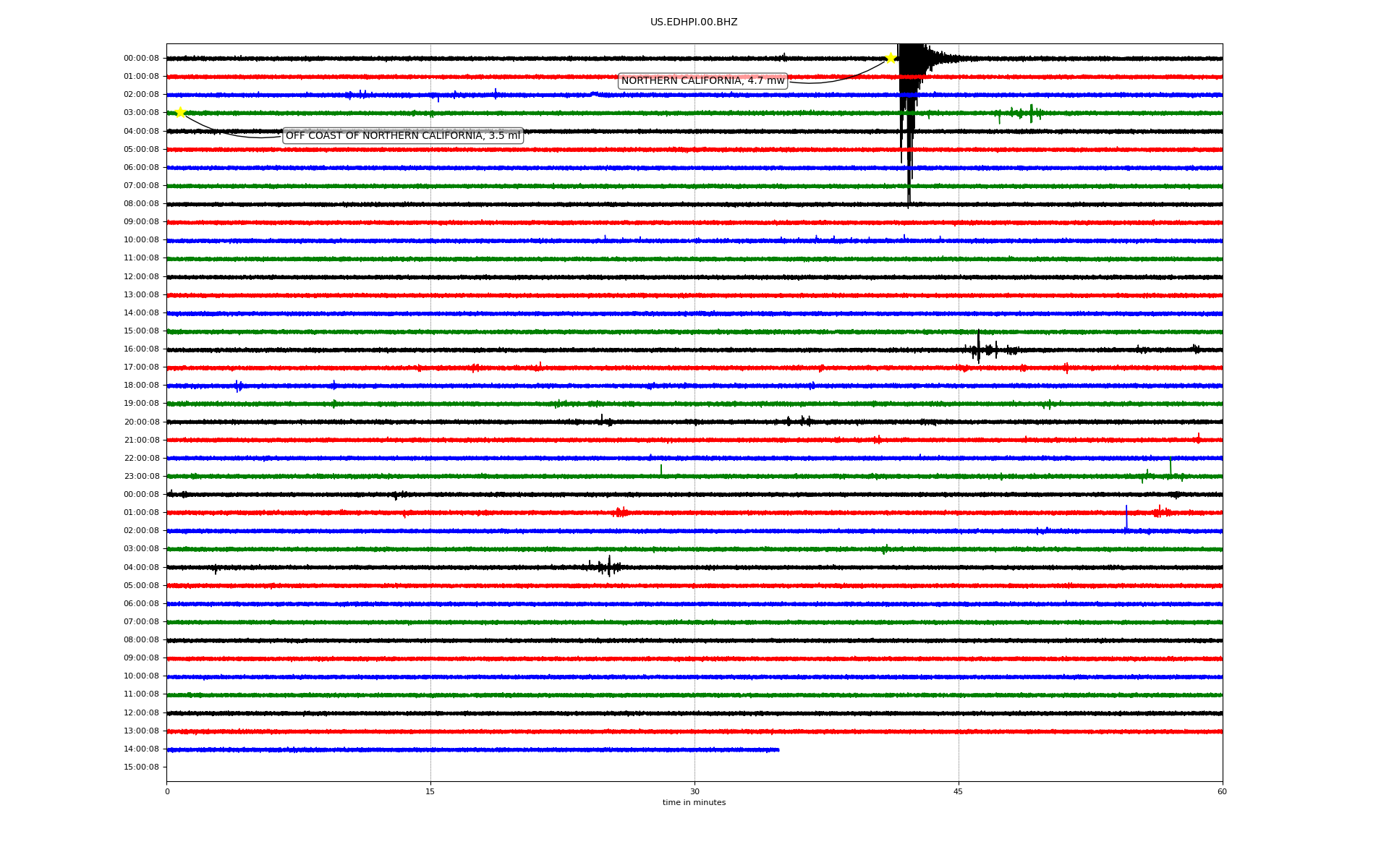
Task: Click the 60 tick on time axis
Action: (x=1222, y=791)
